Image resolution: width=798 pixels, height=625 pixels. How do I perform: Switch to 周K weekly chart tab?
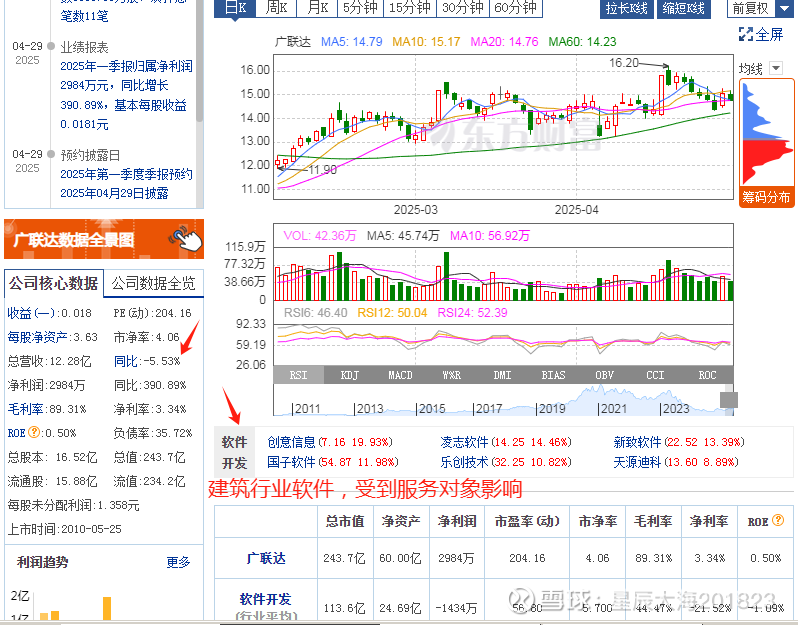(276, 8)
